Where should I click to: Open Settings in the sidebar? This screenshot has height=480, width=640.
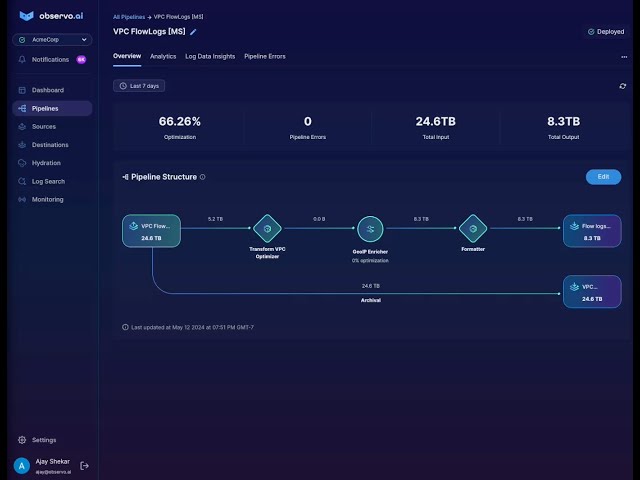click(x=44, y=440)
